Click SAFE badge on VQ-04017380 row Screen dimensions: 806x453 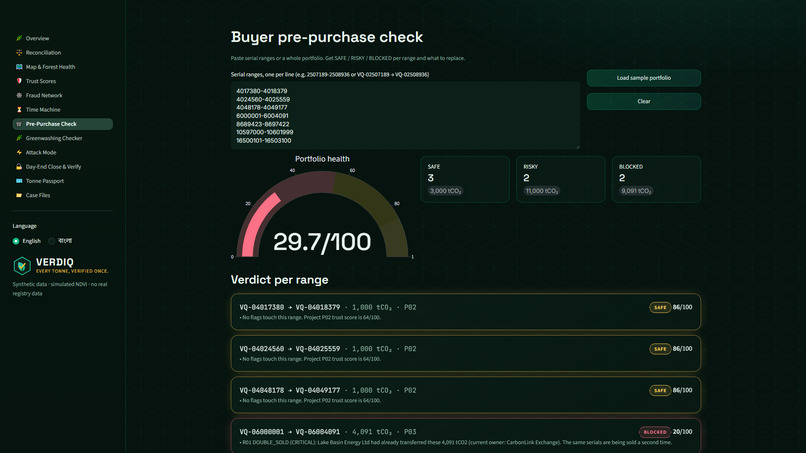point(660,307)
